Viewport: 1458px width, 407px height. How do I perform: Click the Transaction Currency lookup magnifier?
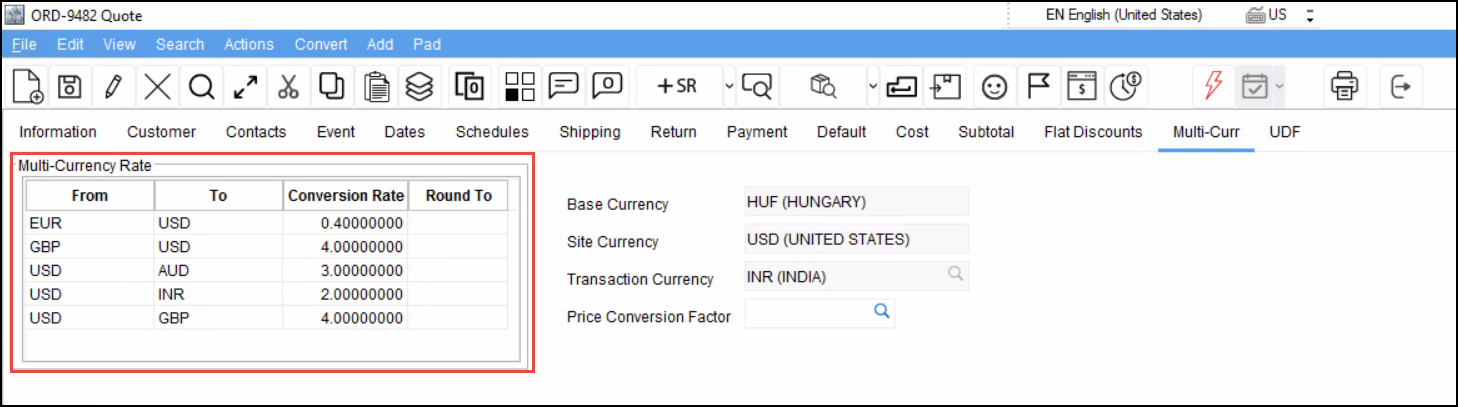point(955,274)
